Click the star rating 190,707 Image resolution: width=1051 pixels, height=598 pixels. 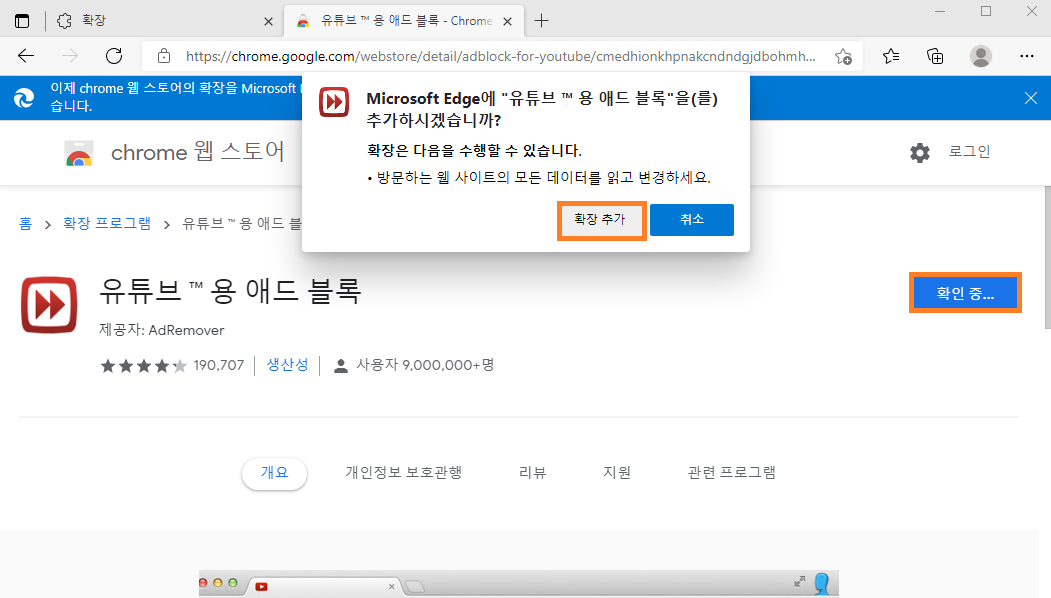172,365
